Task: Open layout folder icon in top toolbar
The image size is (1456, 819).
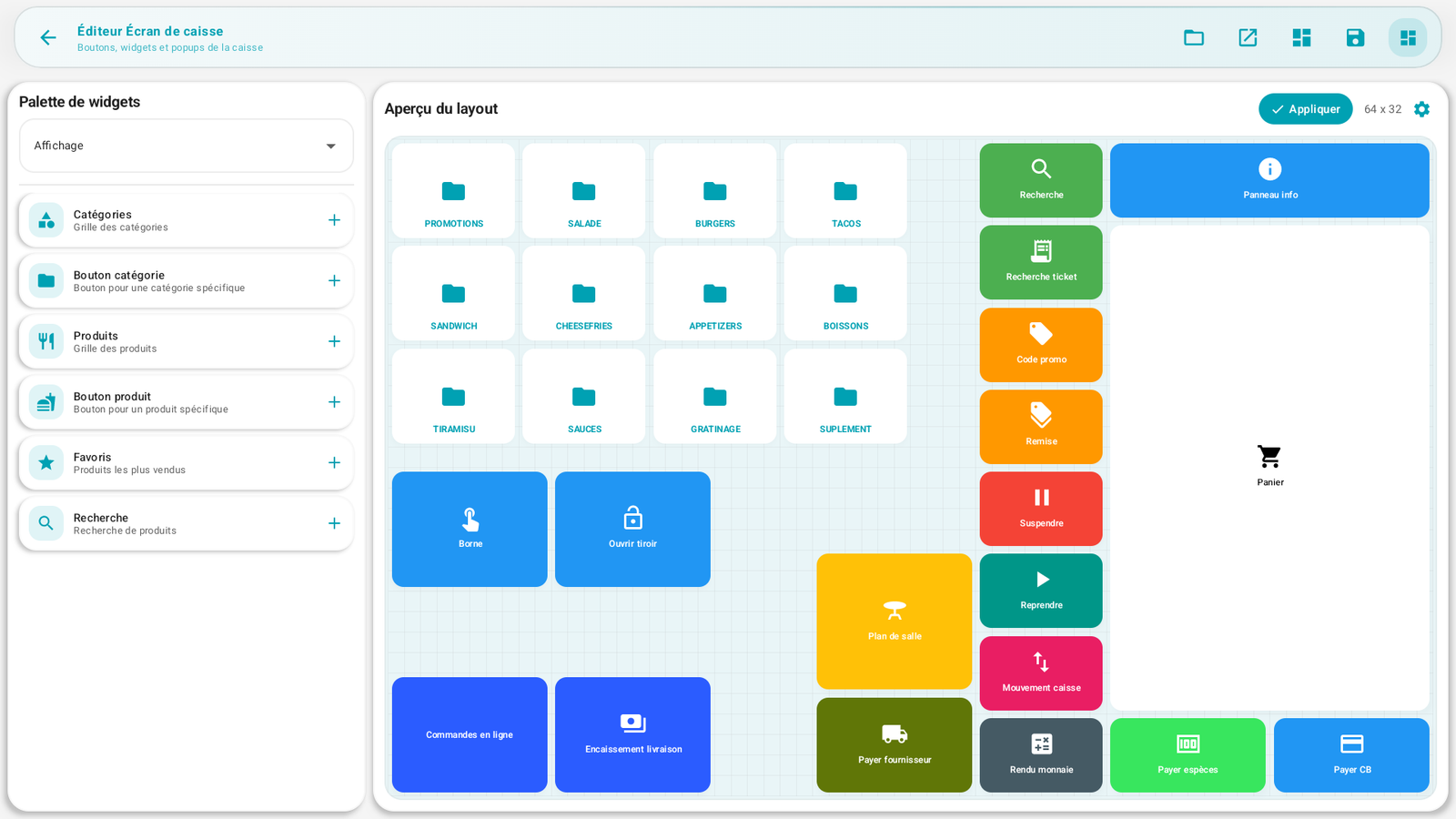Action: tap(1194, 37)
